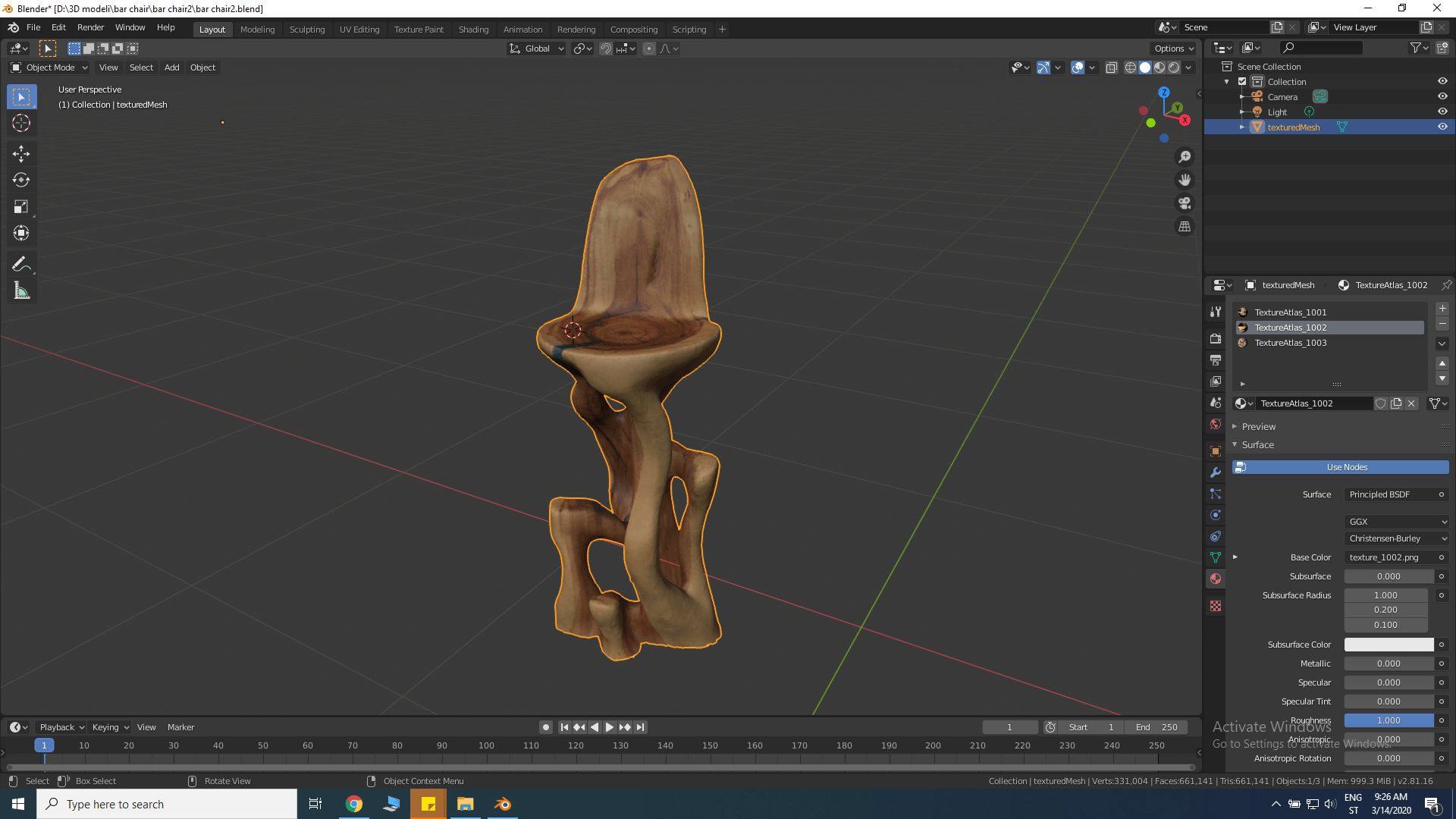Open Modifier properties wrench tab
1456x819 pixels.
coord(1216,472)
